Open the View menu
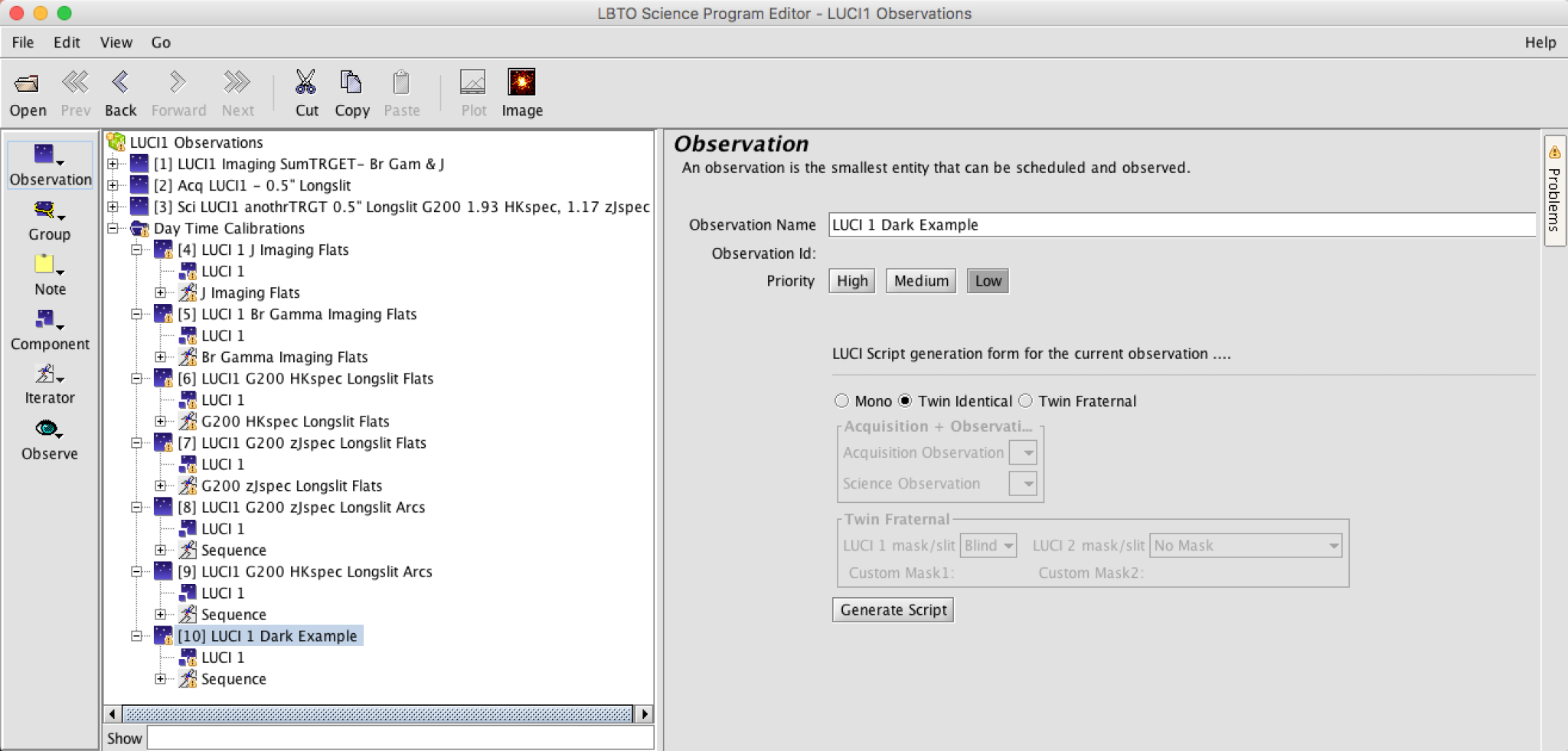Screen dimensions: 1568x751 click(x=116, y=42)
